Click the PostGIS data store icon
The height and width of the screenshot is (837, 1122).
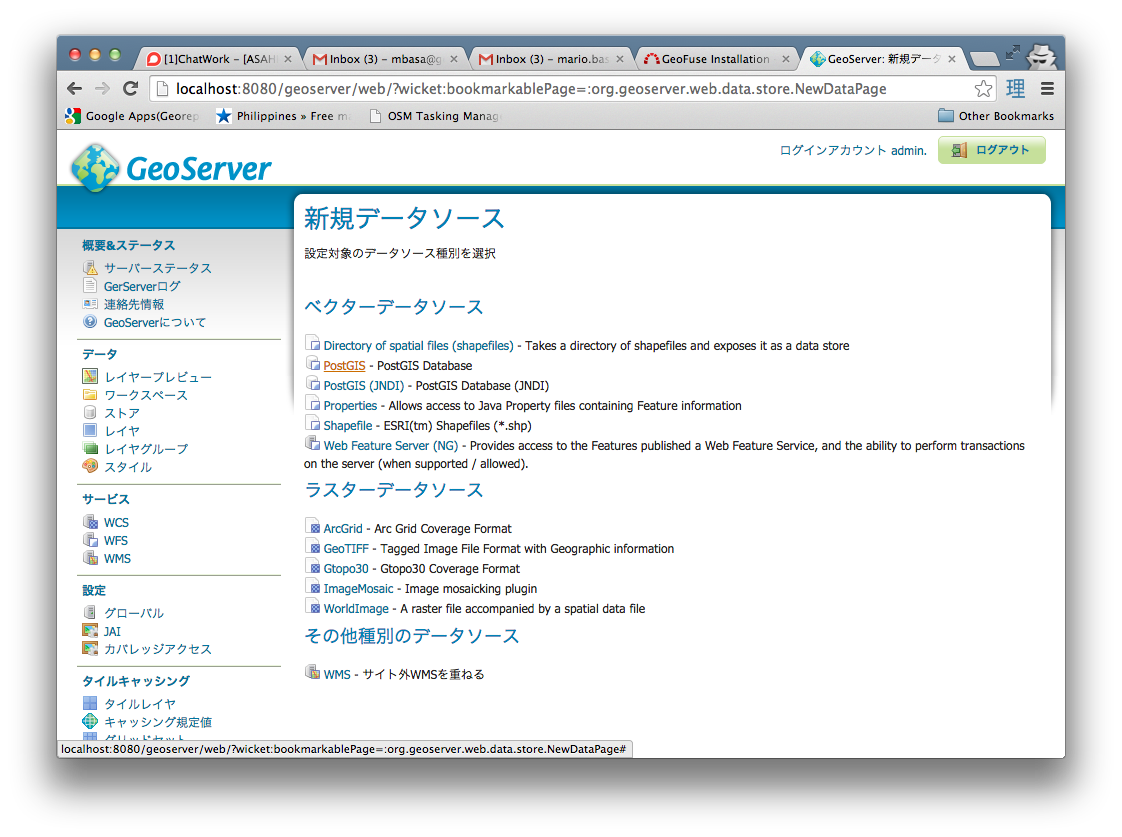click(x=313, y=364)
